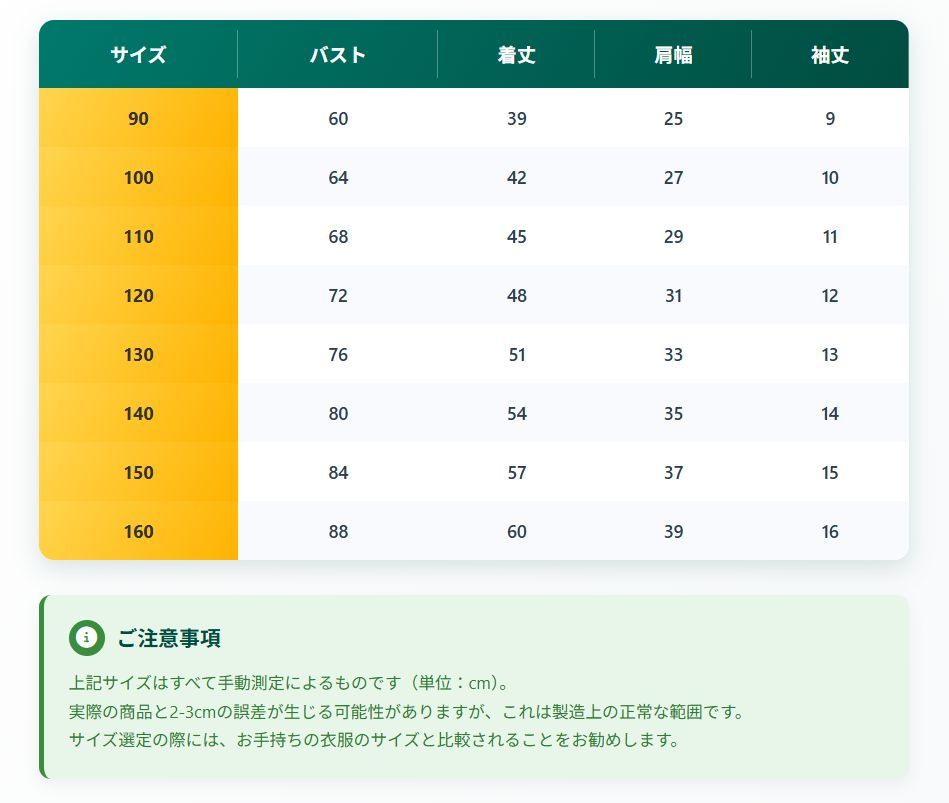Click shoulder value 35 in size 140 row
Image resolution: width=949 pixels, height=803 pixels.
674,413
